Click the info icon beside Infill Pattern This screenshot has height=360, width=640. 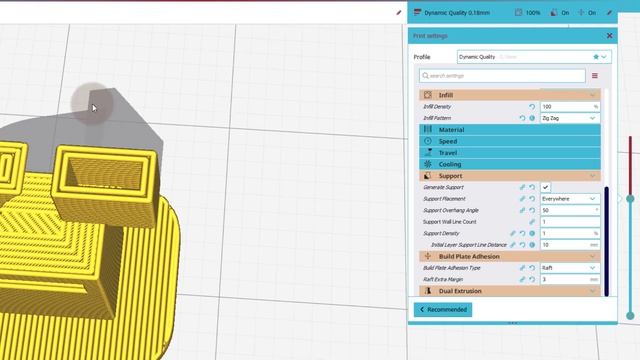[x=532, y=118]
